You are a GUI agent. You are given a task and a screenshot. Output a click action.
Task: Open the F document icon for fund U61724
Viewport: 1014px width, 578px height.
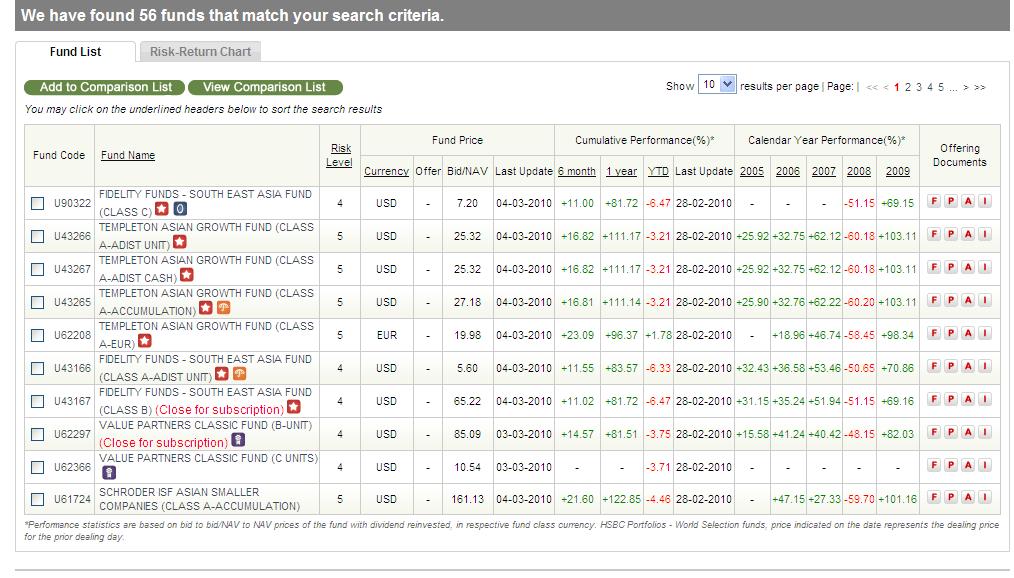pos(933,497)
